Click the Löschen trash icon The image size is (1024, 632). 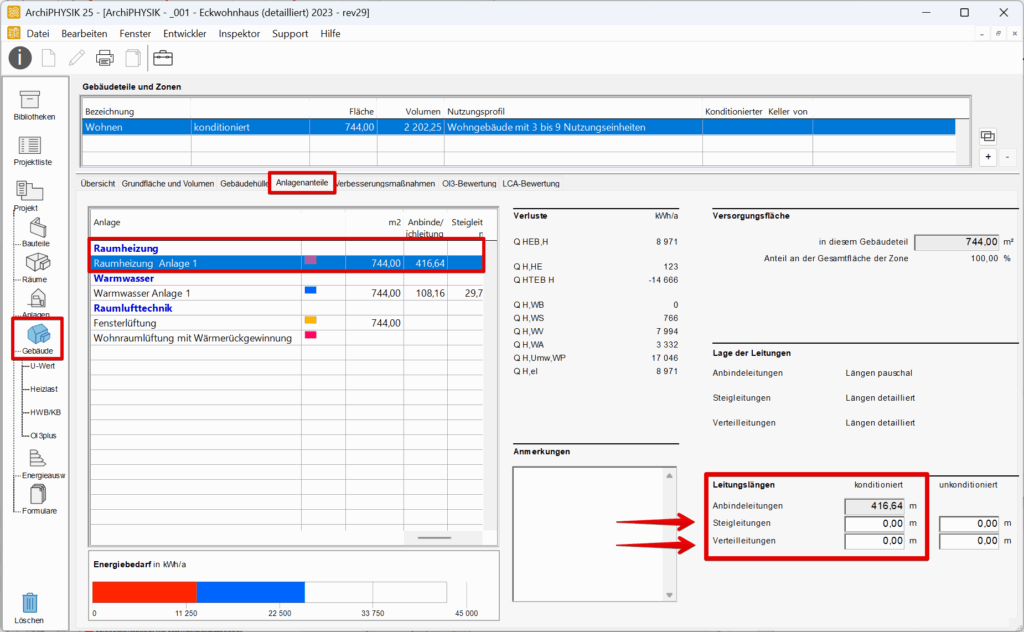tap(29, 608)
